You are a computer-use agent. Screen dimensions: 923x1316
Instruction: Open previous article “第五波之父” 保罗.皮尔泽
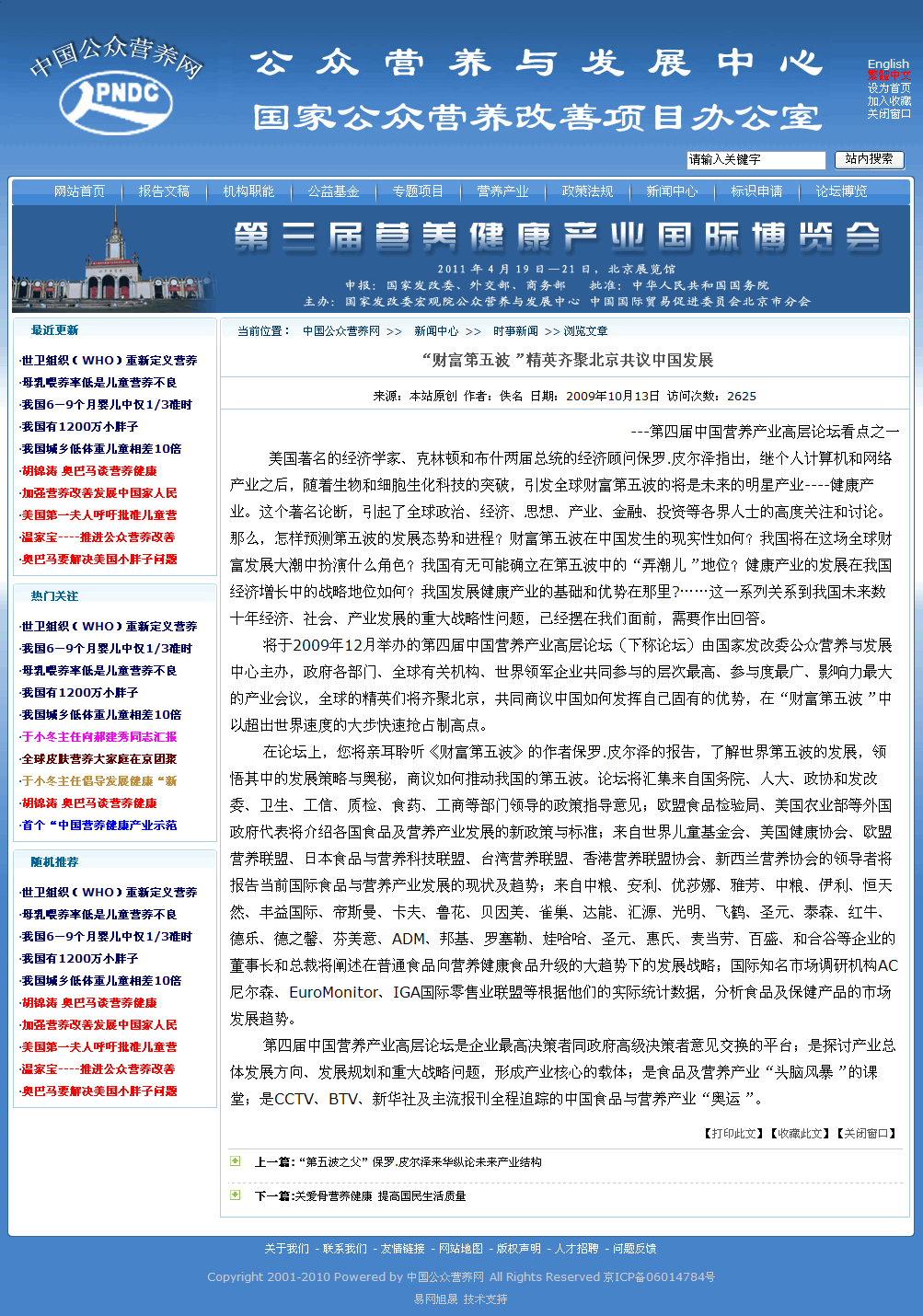420,1162
